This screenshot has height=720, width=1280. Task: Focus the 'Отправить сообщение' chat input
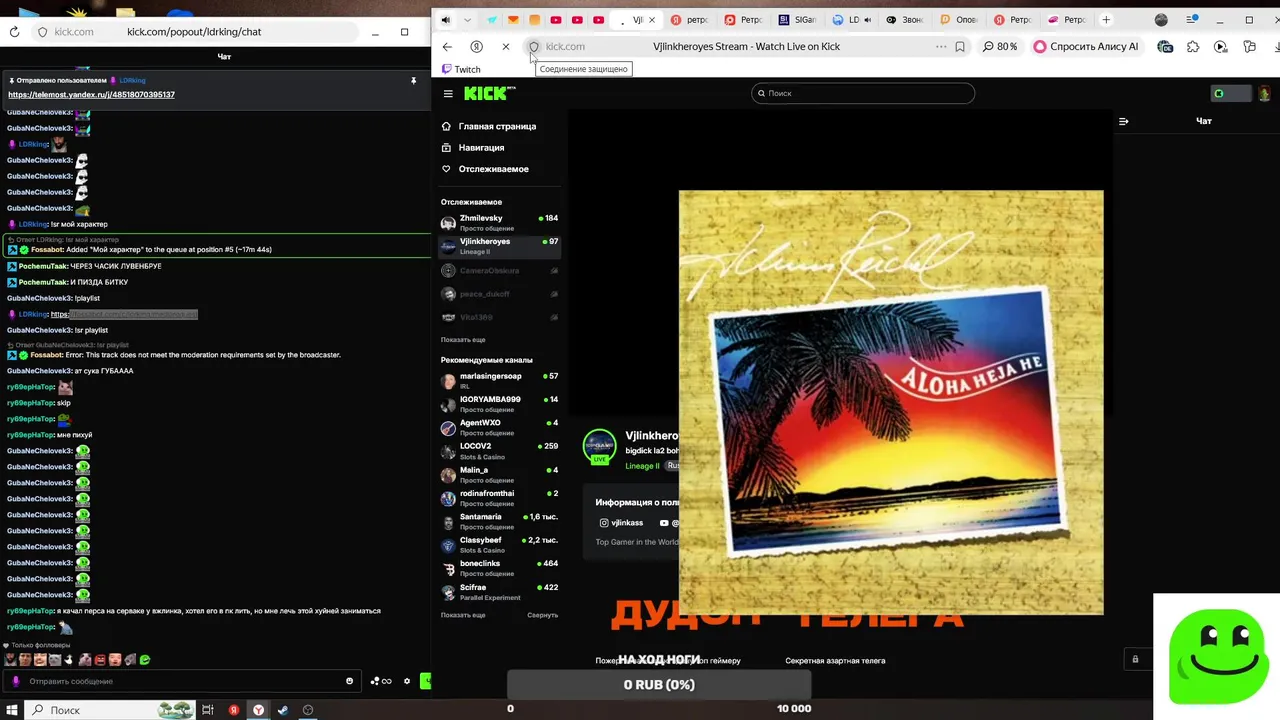click(180, 681)
